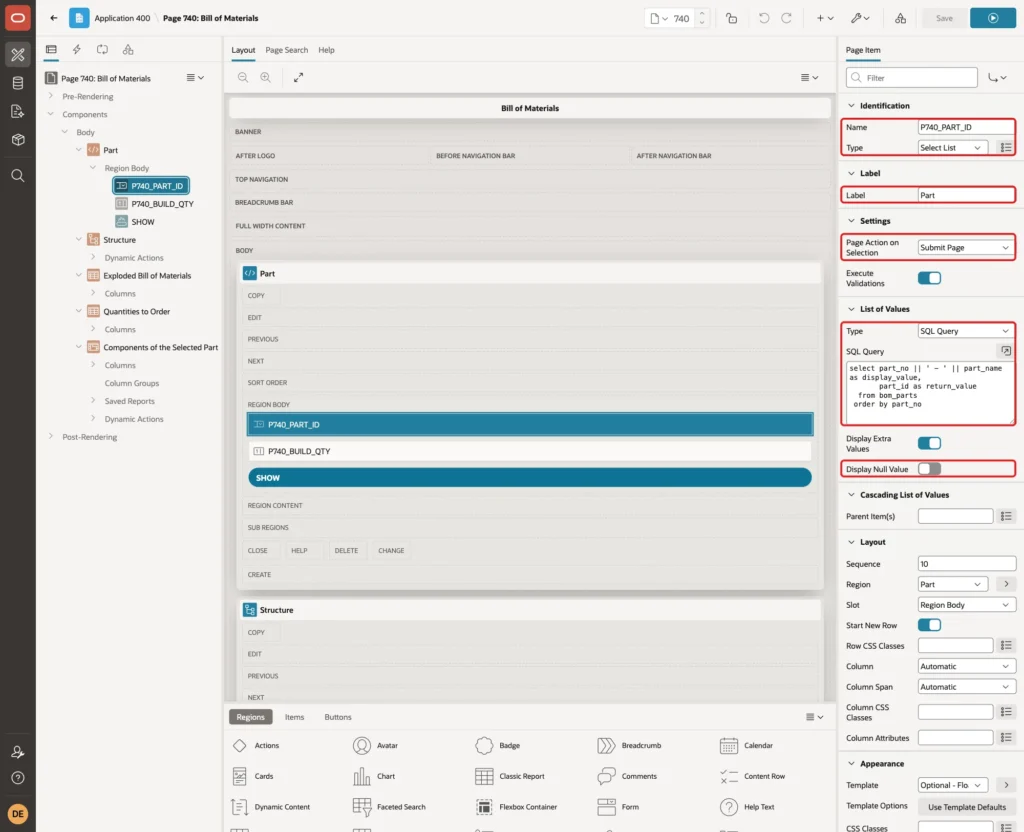Viewport: 1024px width, 832px height.
Task: Open List of Values Type dropdown
Action: 965,331
